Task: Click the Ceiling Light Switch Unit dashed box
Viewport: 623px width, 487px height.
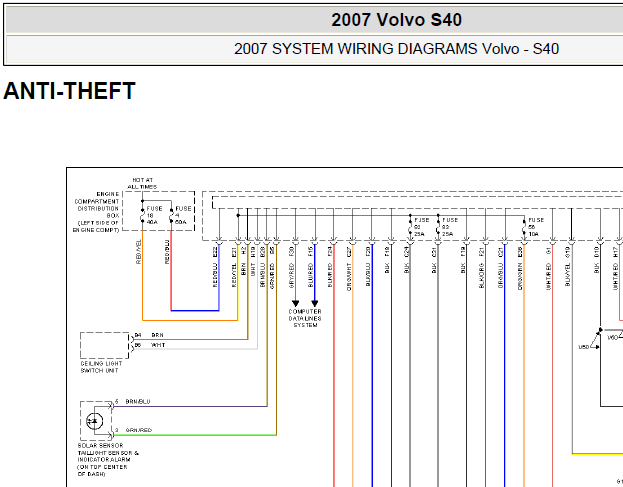Action: coord(104,346)
